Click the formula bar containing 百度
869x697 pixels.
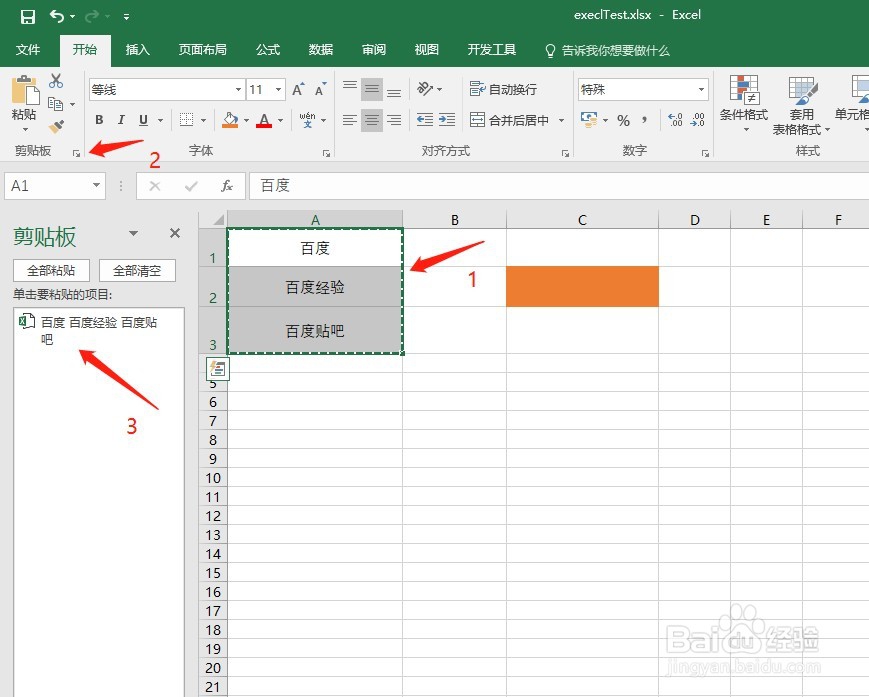tap(559, 186)
